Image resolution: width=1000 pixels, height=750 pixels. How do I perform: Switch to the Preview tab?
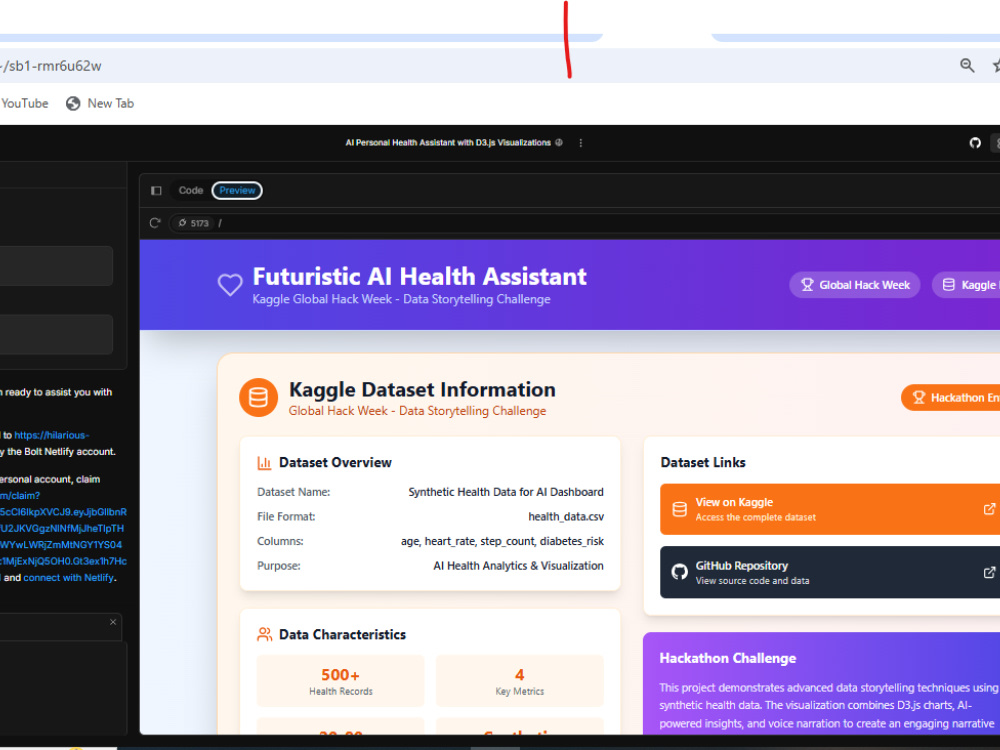point(237,190)
